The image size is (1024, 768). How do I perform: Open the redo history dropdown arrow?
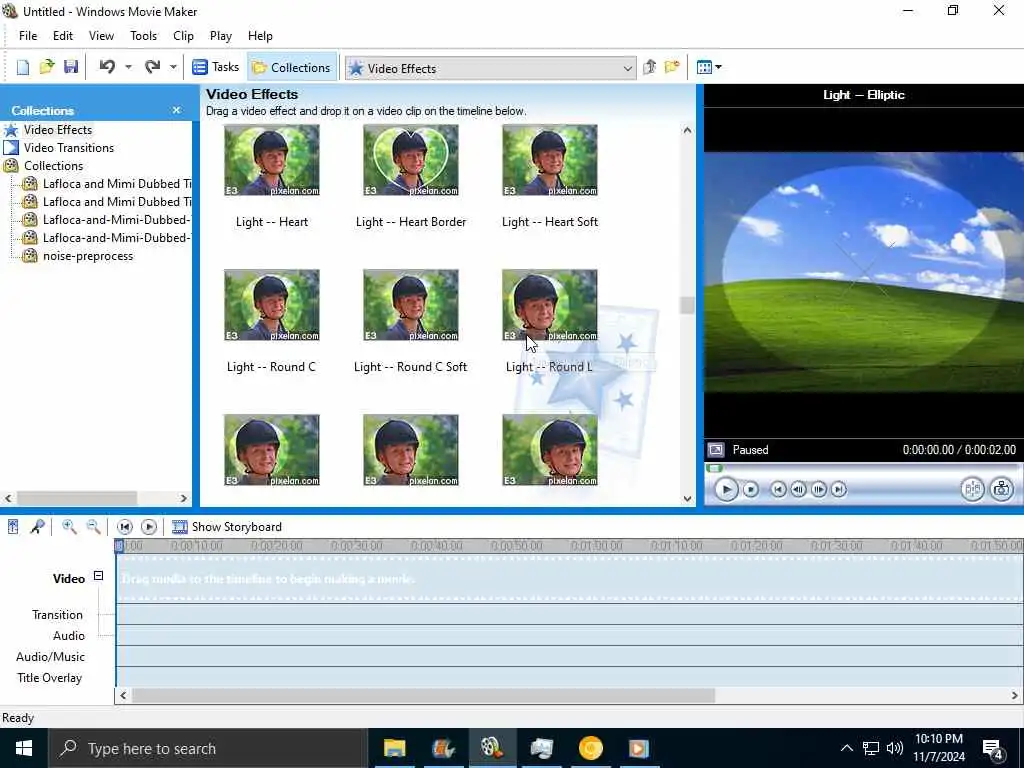173,67
